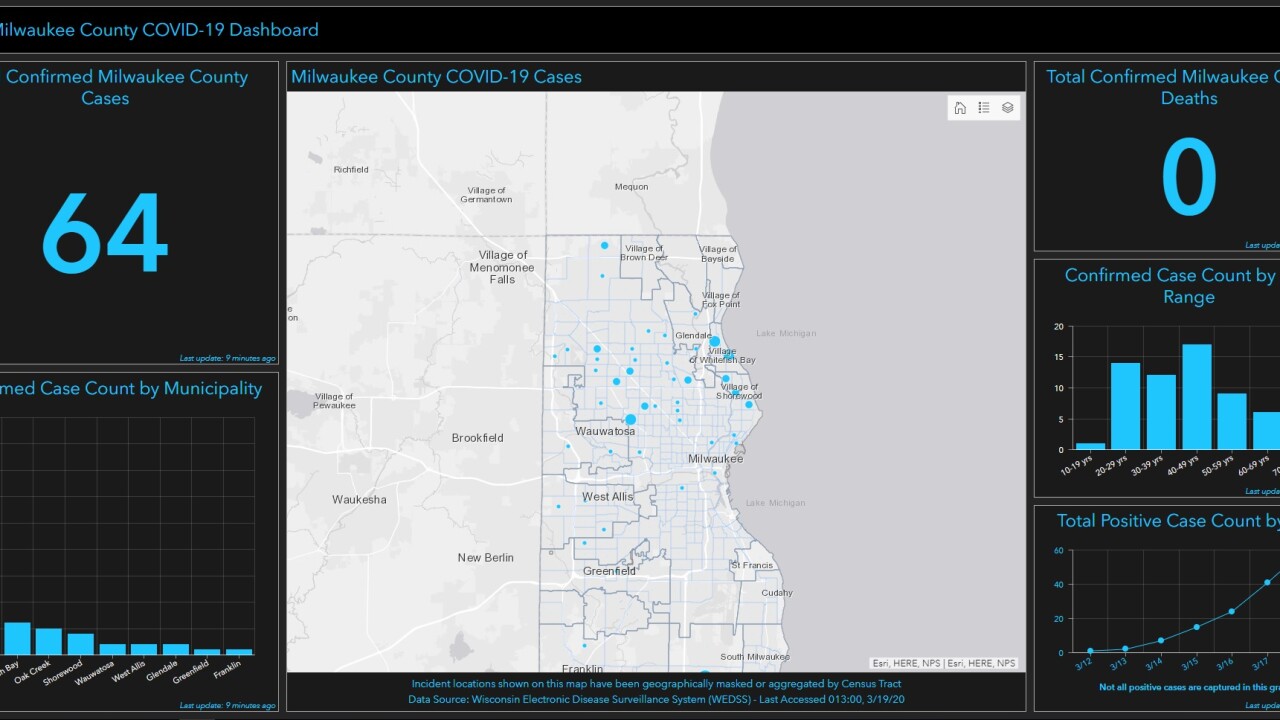Click the total deaths number 0

click(x=1189, y=179)
